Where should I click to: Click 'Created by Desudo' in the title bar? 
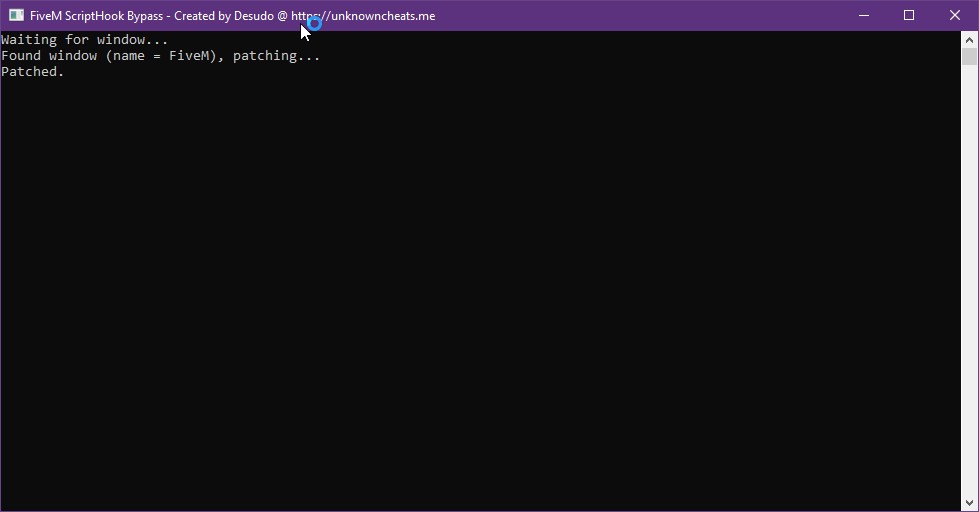tap(223, 16)
